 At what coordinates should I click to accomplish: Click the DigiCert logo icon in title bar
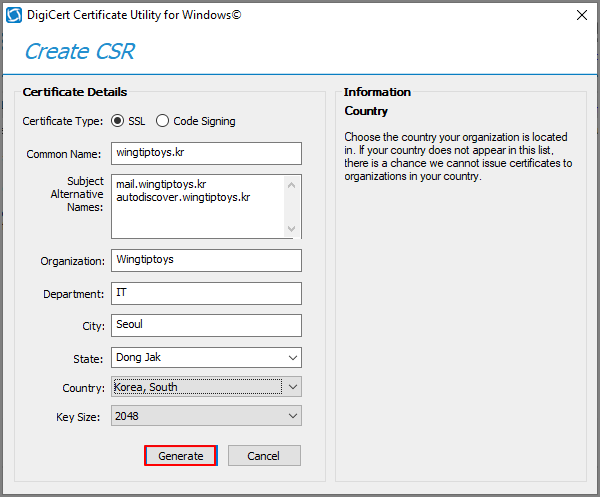tap(14, 15)
